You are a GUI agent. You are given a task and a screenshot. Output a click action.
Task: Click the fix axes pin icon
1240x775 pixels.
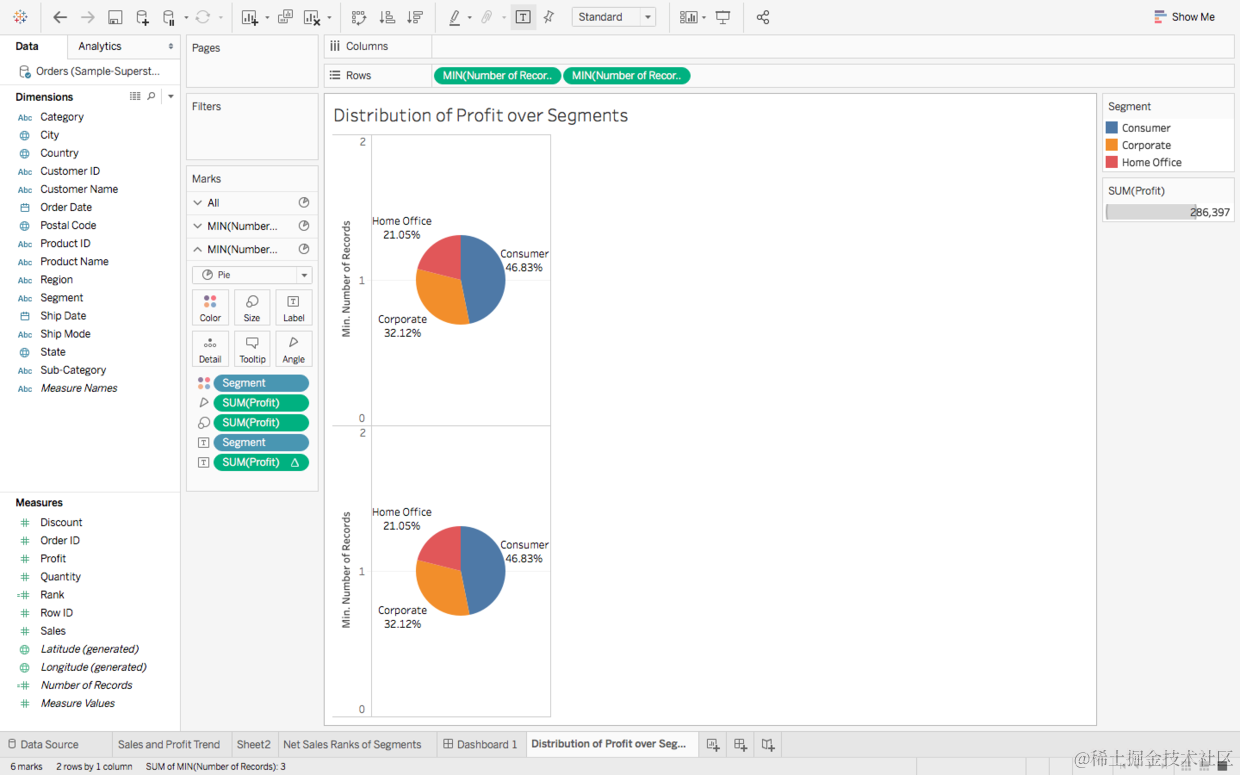pyautogui.click(x=549, y=17)
